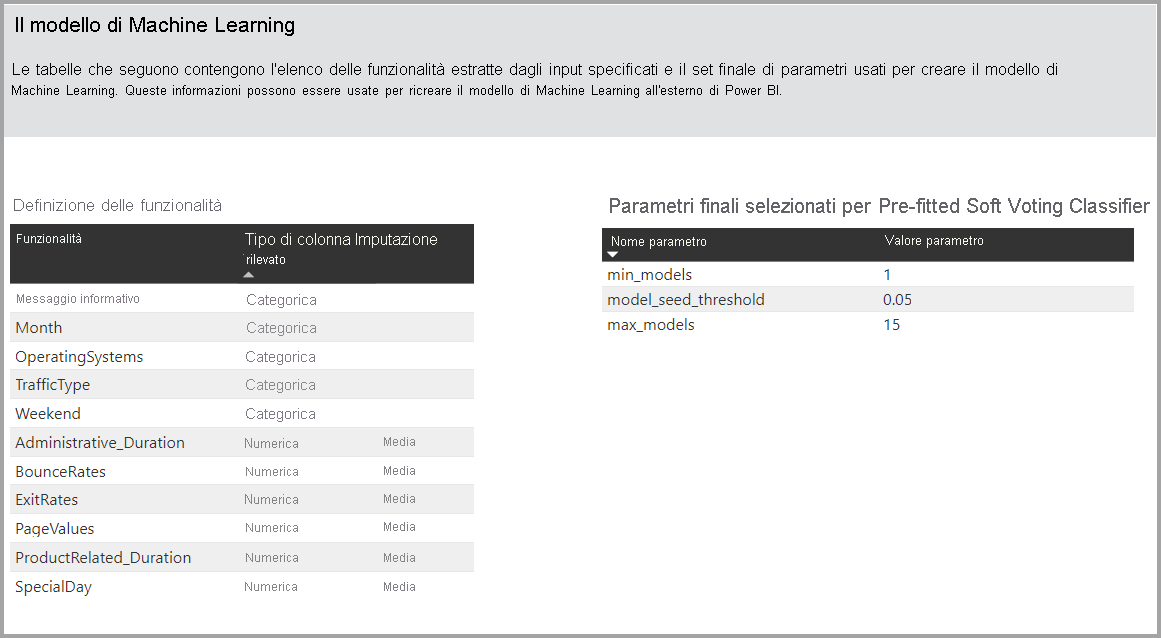This screenshot has width=1161, height=638.
Task: Click Numerica in the ExitRates row
Action: tap(272, 500)
